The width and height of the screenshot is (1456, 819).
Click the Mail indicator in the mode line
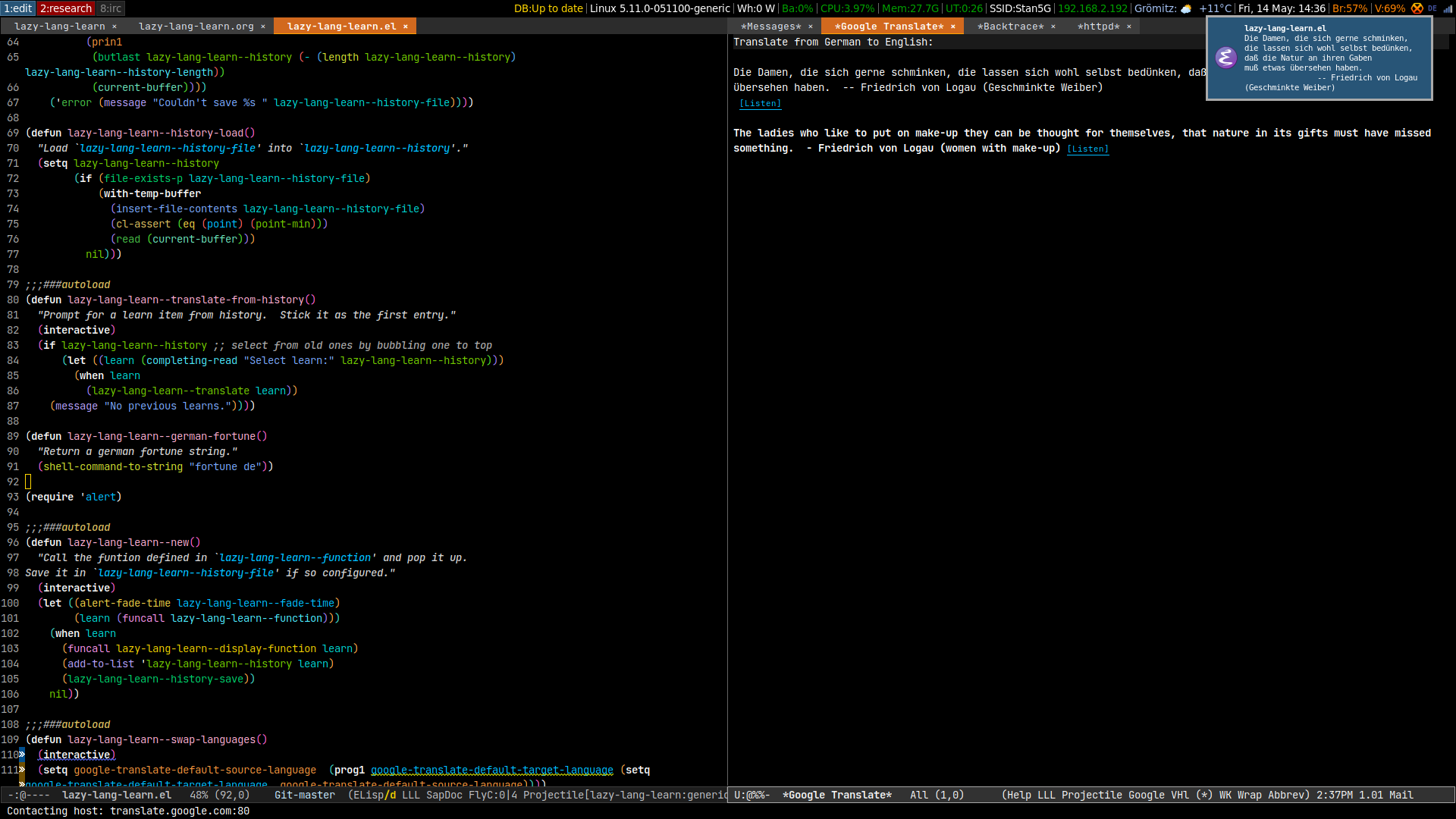(1401, 795)
